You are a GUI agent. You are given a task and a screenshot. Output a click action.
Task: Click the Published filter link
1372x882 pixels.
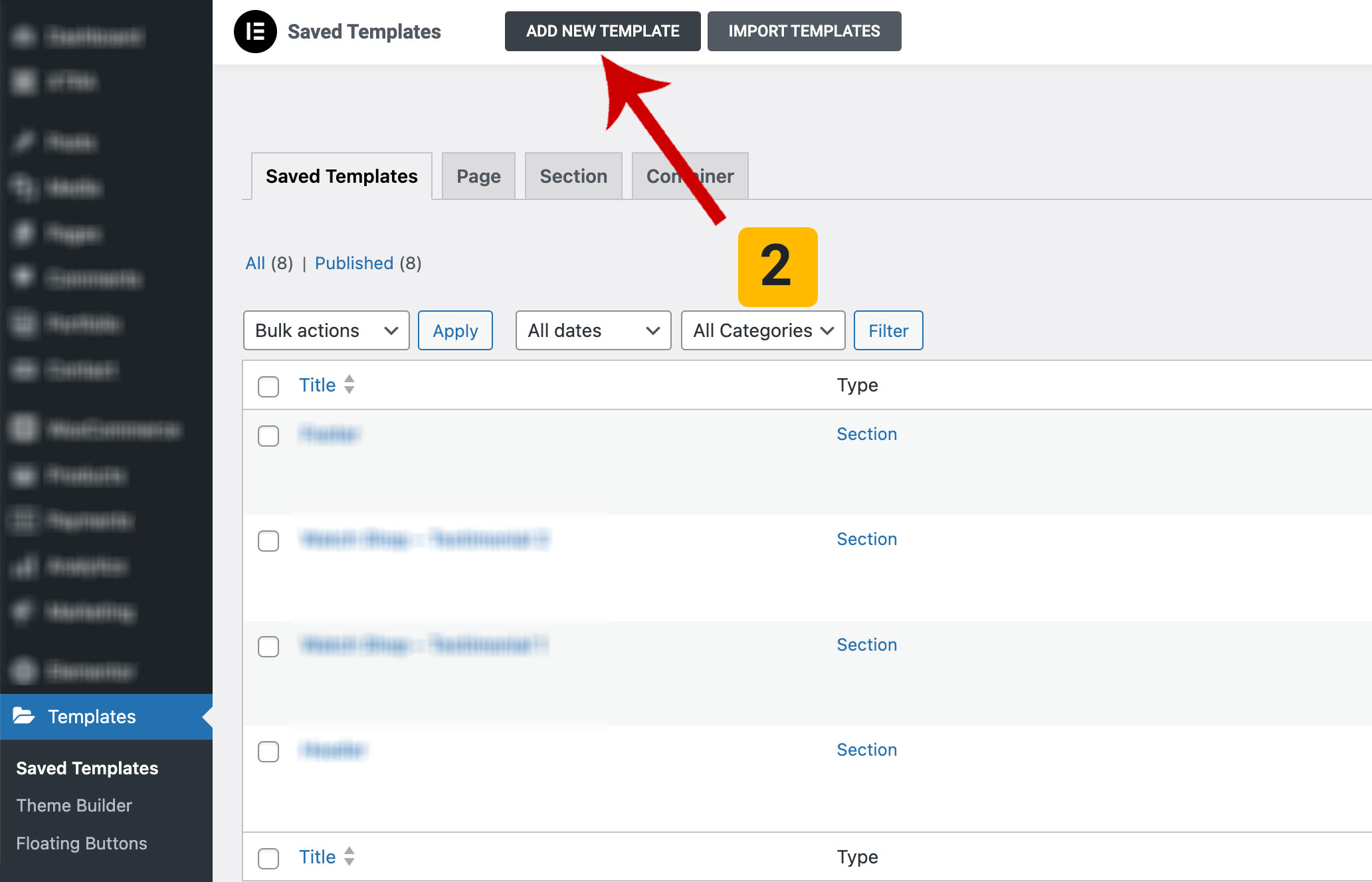353,263
